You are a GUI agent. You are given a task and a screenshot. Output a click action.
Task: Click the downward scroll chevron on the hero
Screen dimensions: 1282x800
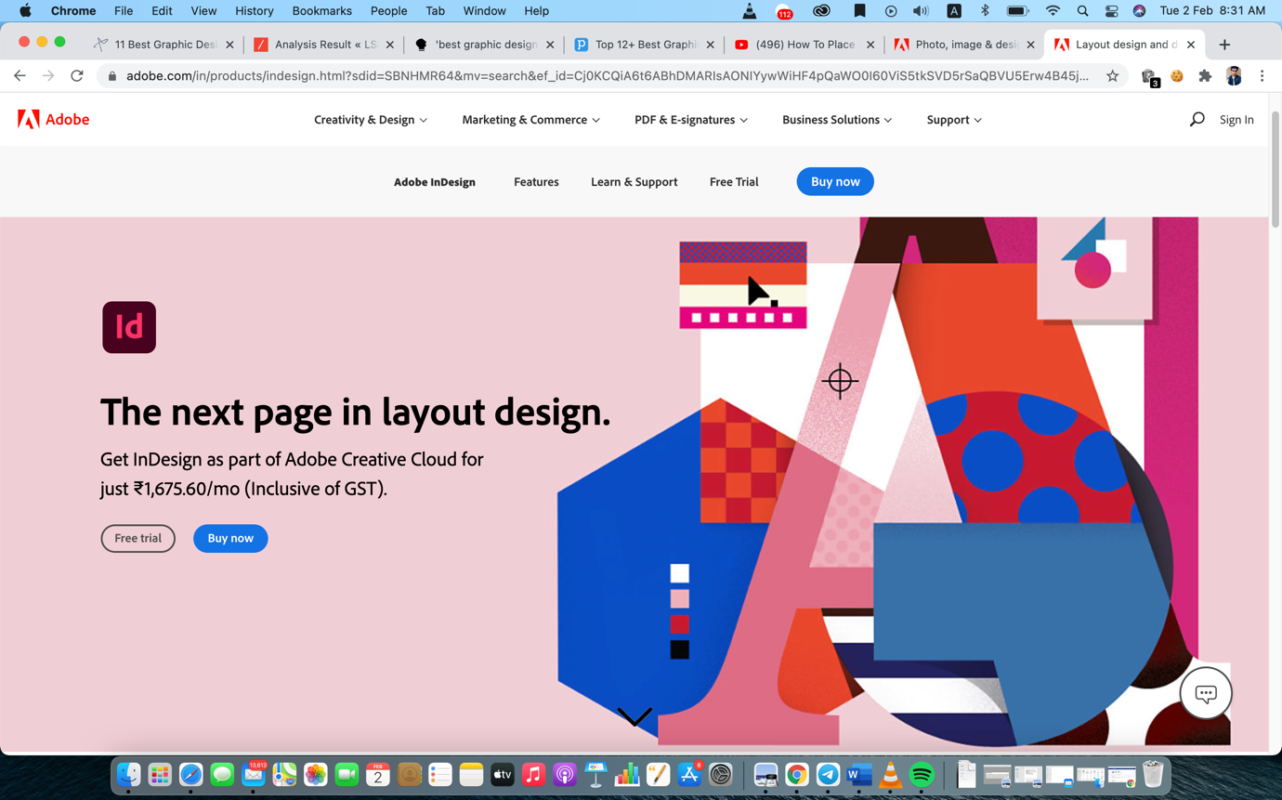(634, 716)
